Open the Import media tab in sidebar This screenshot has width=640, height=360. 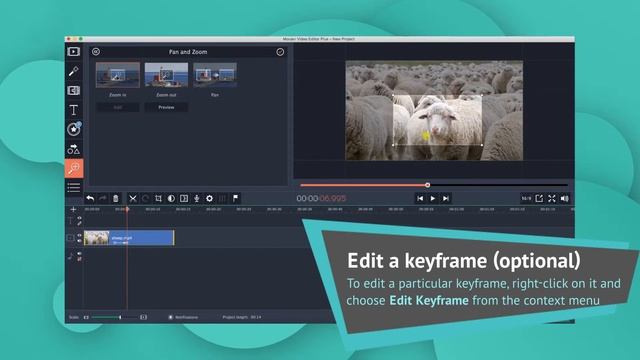click(x=73, y=52)
